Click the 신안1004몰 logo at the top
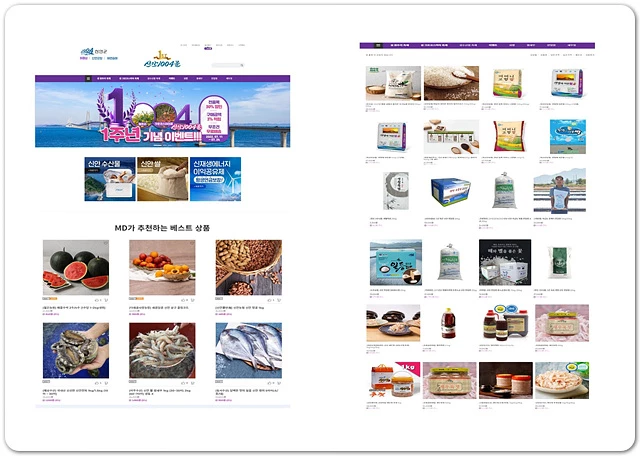Image resolution: width=640 pixels, height=456 pixels. pos(160,60)
